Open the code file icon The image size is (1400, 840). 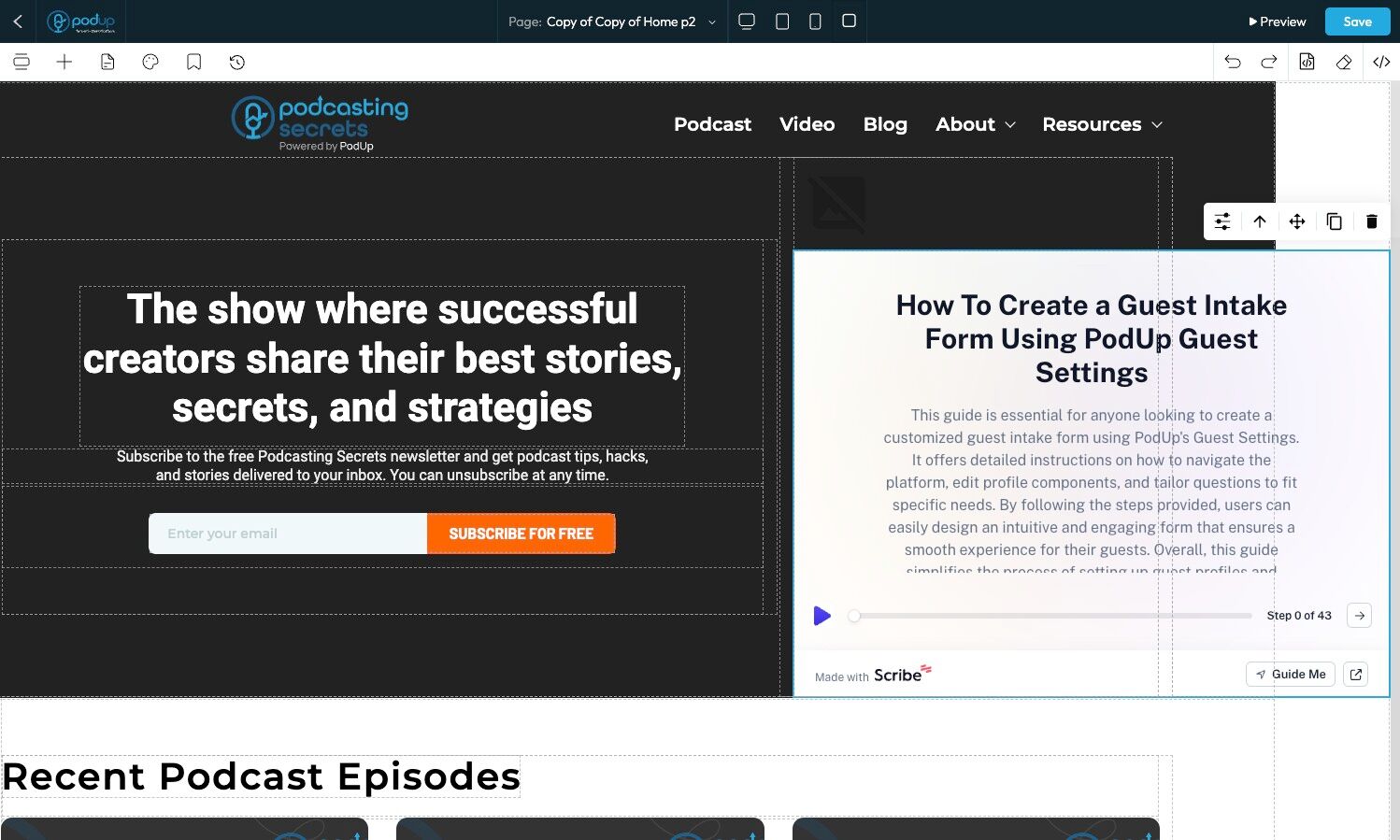[x=1307, y=62]
